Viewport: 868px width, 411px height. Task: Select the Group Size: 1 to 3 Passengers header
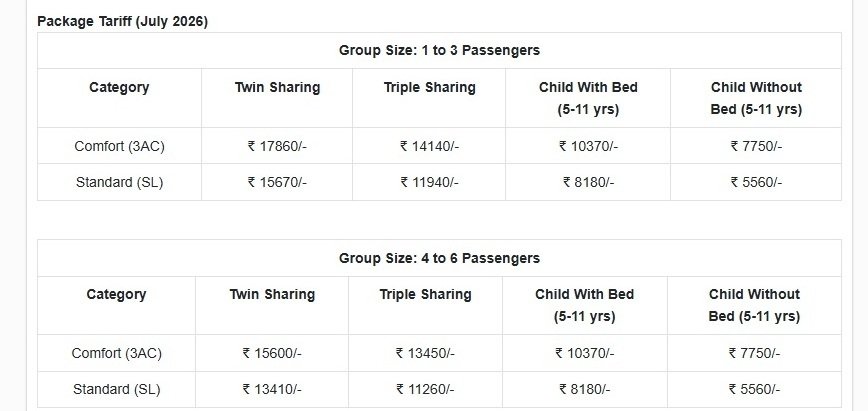point(439,50)
